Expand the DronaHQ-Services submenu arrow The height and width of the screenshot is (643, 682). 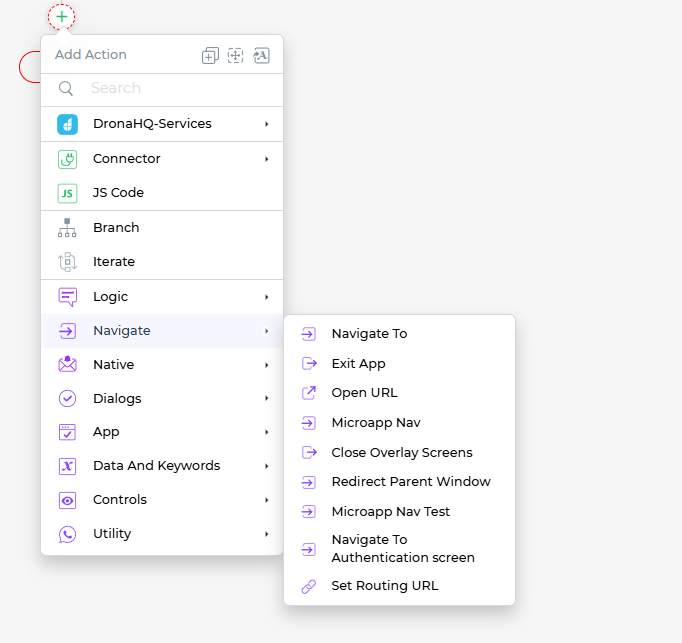267,124
